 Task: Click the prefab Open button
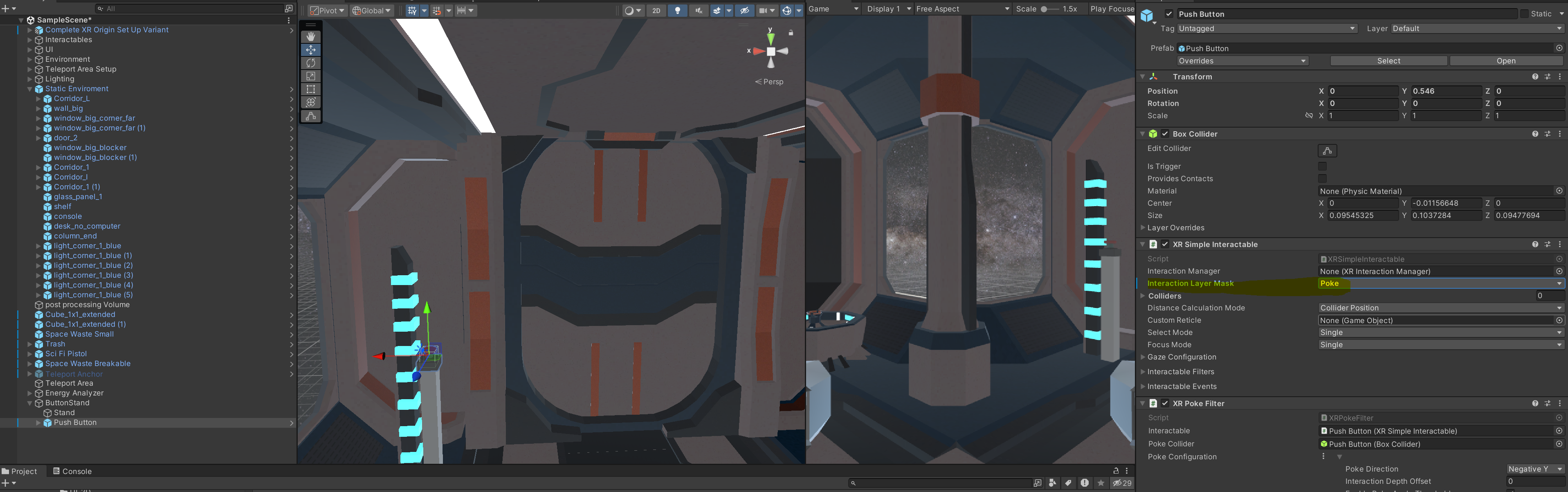[x=1505, y=61]
